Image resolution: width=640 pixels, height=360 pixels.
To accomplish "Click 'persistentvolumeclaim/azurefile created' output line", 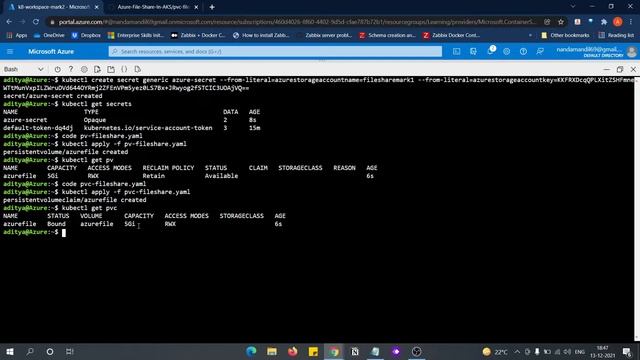I will click(x=75, y=200).
